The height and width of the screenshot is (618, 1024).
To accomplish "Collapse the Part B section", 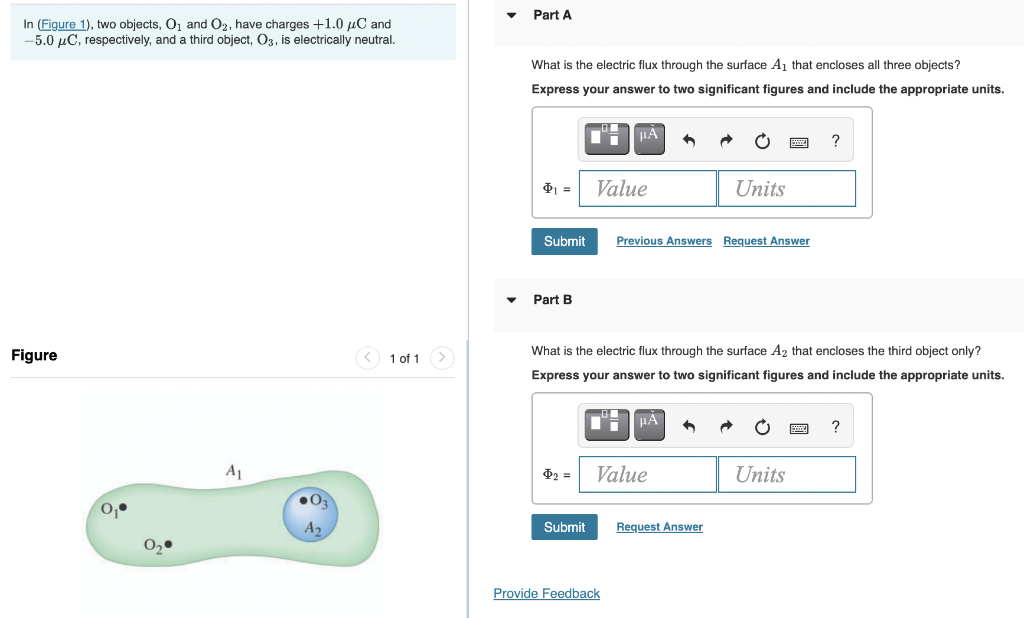I will coord(510,299).
